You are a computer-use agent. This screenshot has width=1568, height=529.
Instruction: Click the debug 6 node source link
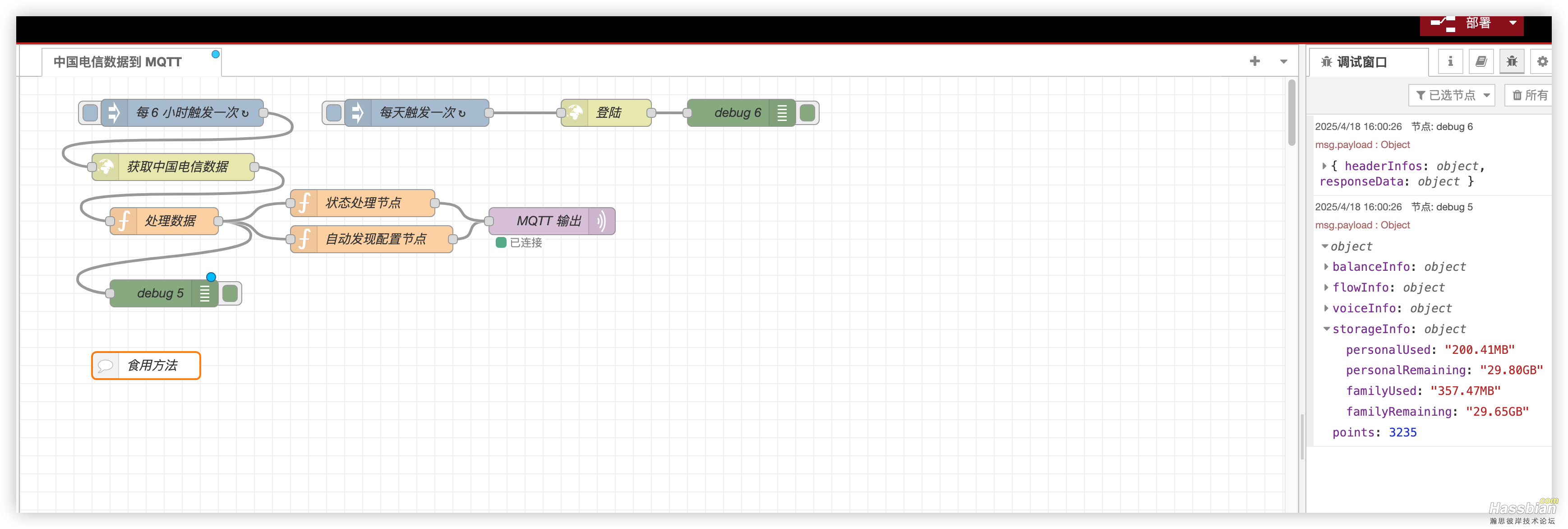coord(1442,127)
